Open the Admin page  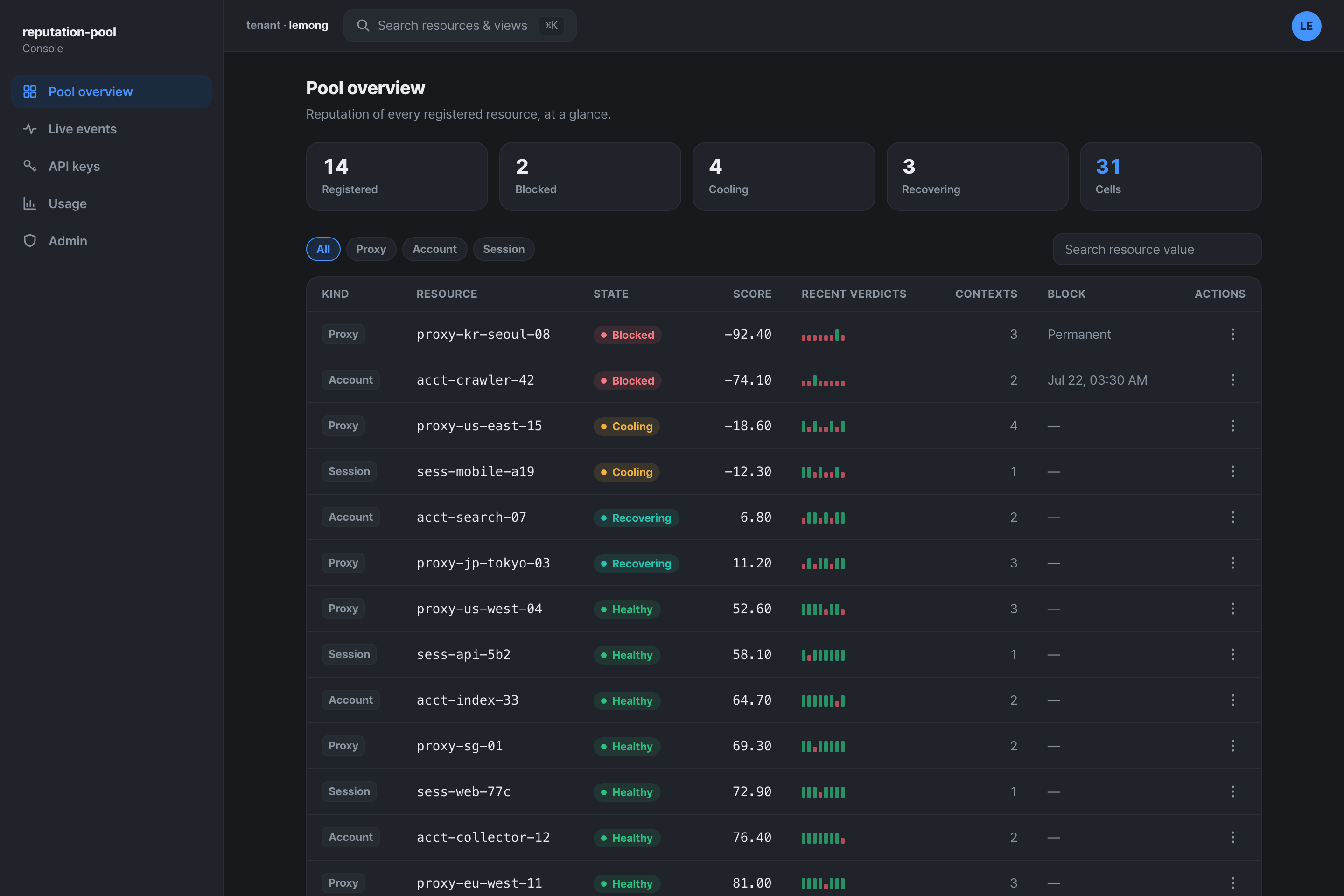(112, 241)
